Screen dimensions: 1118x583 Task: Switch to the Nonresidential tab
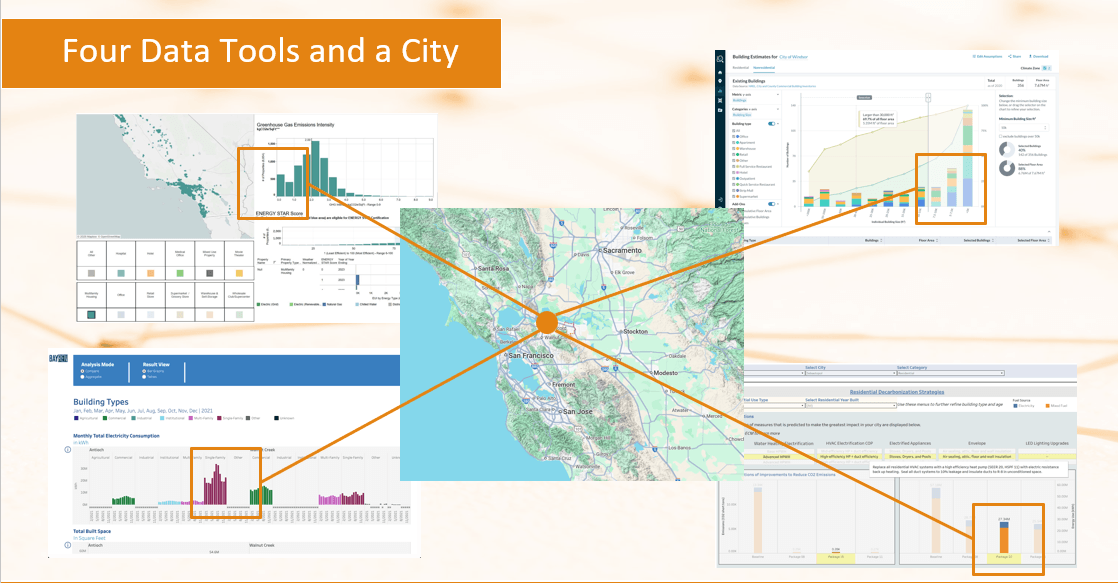[x=762, y=67]
